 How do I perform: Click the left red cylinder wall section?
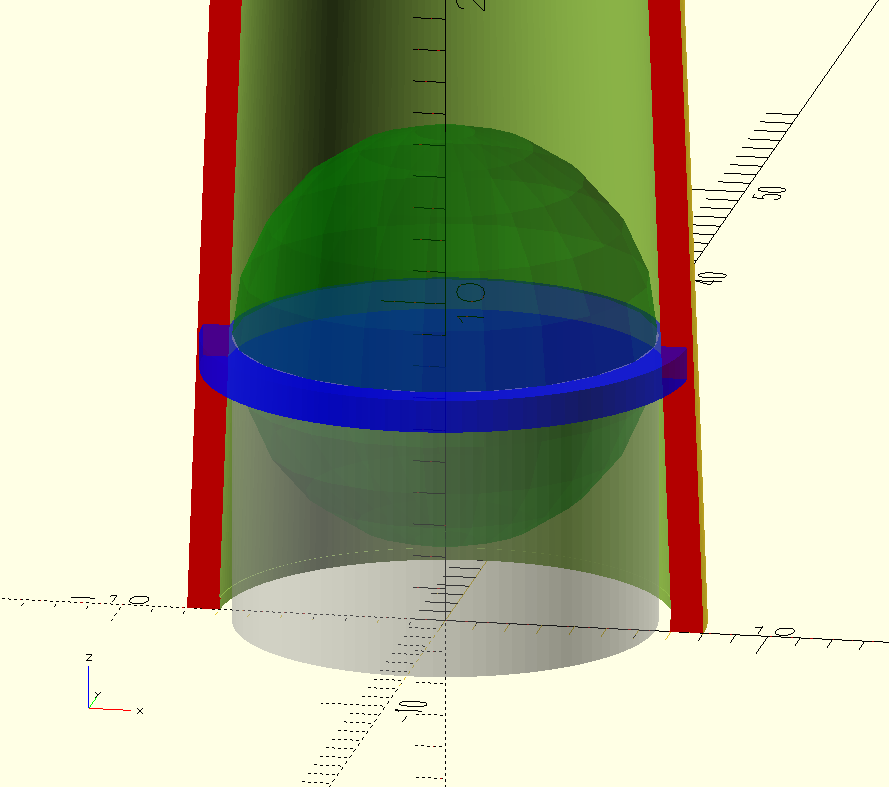tap(214, 306)
